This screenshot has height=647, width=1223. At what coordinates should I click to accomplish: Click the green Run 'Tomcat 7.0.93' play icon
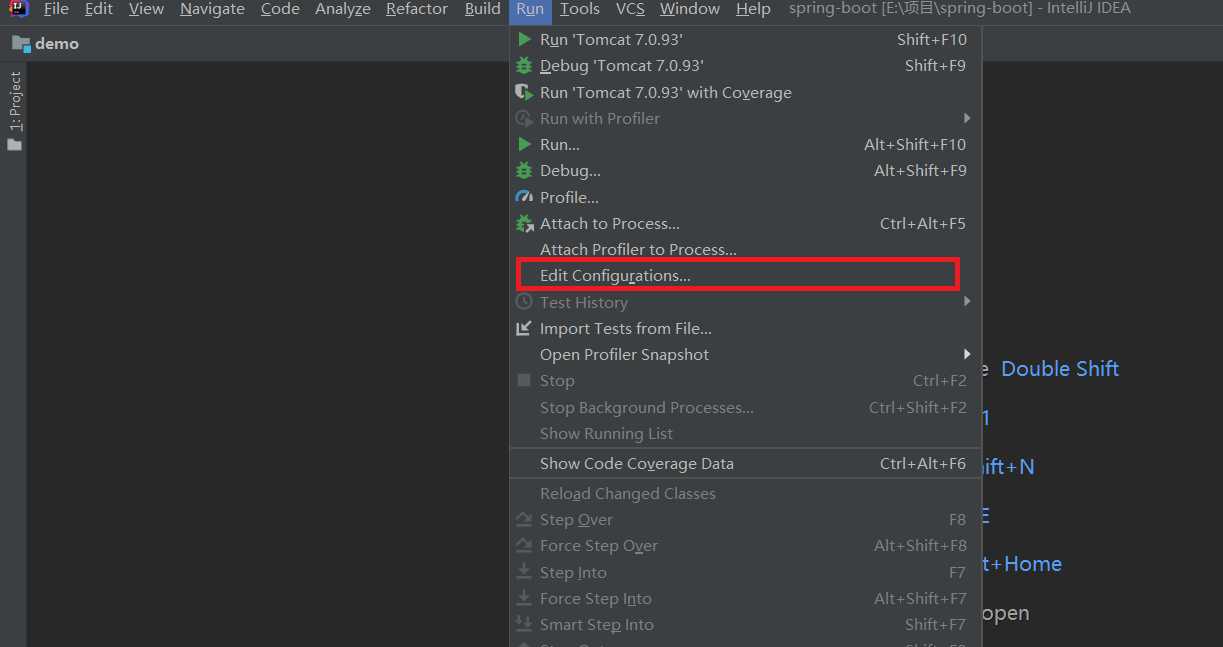[524, 40]
